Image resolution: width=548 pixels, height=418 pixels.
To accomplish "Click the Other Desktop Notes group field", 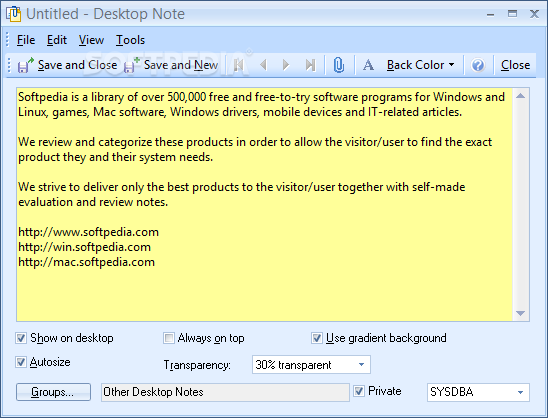I will (225, 392).
